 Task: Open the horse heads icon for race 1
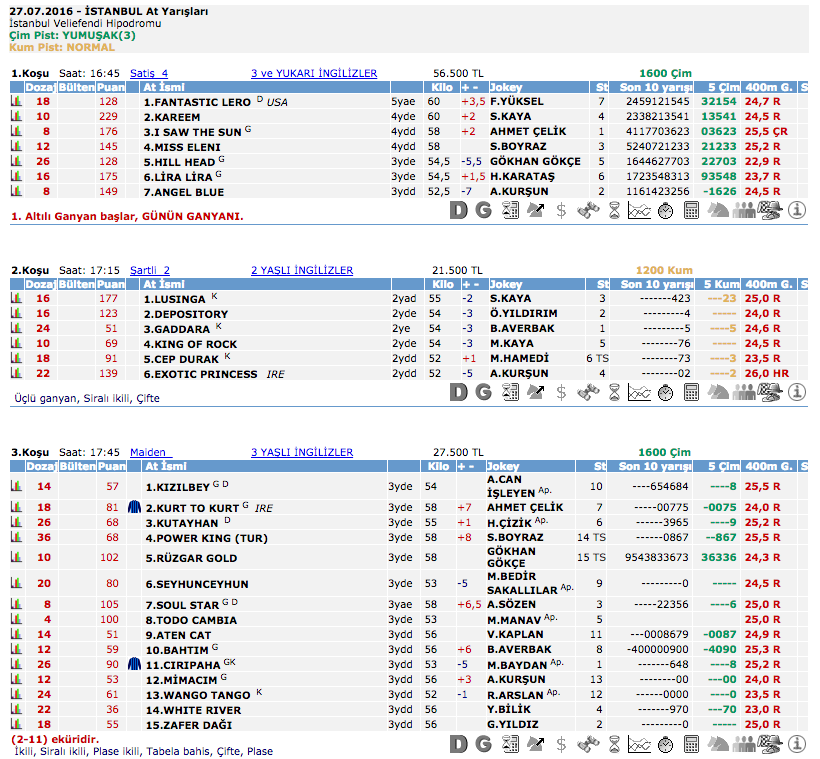coord(718,210)
